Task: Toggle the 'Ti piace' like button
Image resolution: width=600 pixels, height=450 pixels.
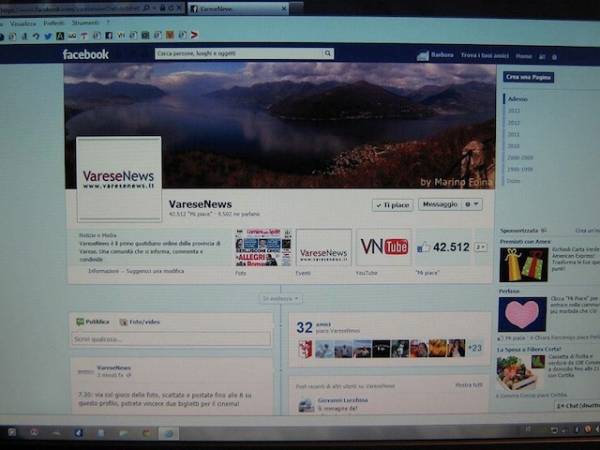Action: (x=393, y=205)
